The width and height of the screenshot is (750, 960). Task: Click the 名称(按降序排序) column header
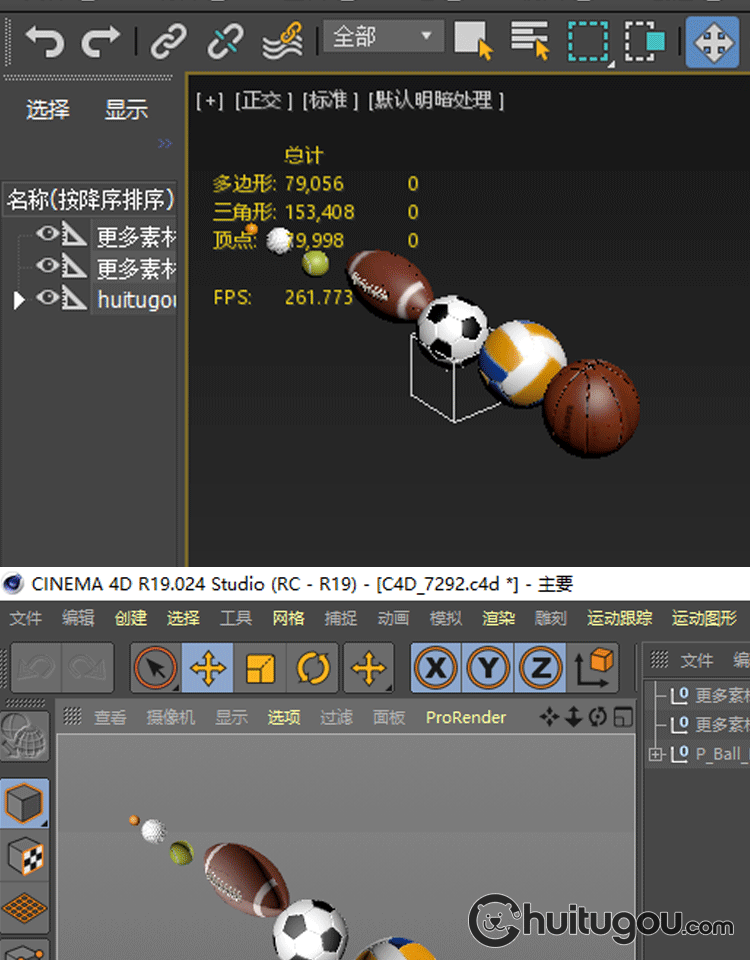[90, 199]
